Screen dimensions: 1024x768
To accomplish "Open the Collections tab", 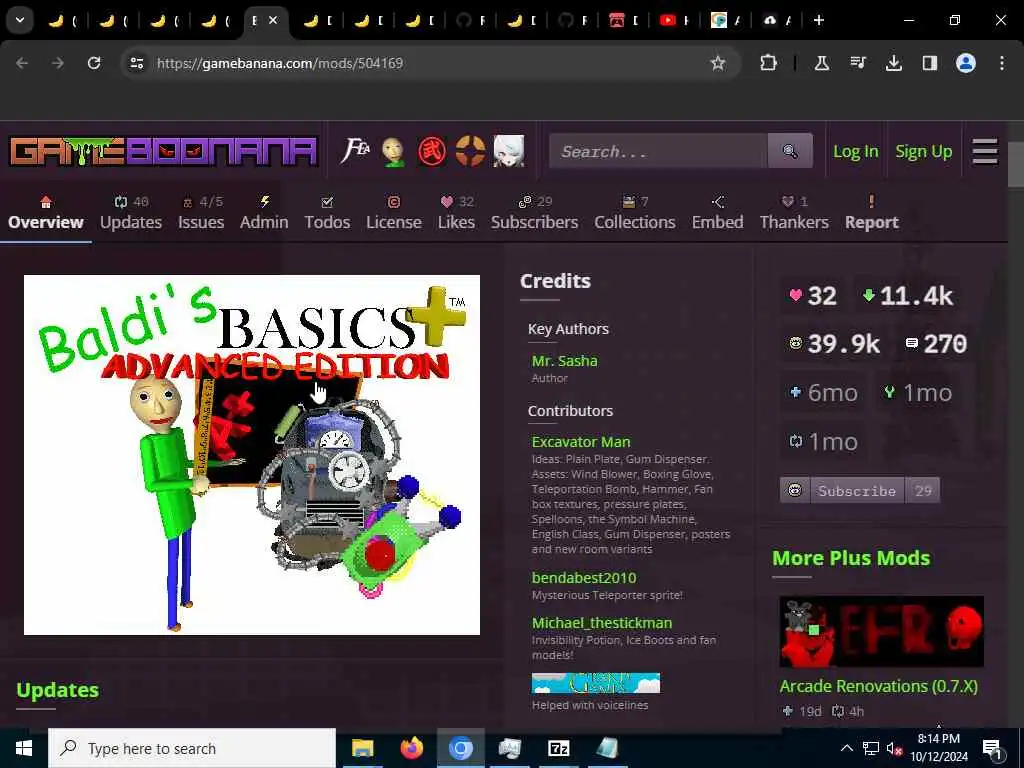I will [x=635, y=213].
